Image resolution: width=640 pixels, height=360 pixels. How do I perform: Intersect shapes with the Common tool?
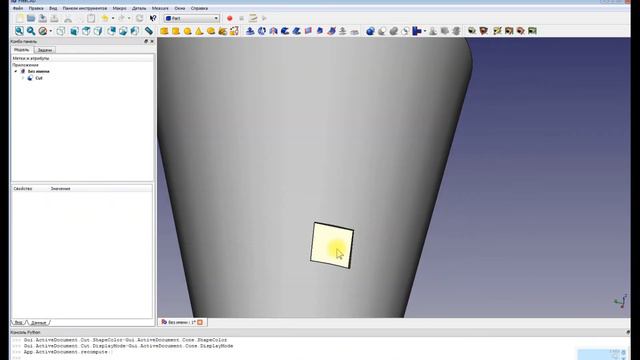click(x=405, y=31)
